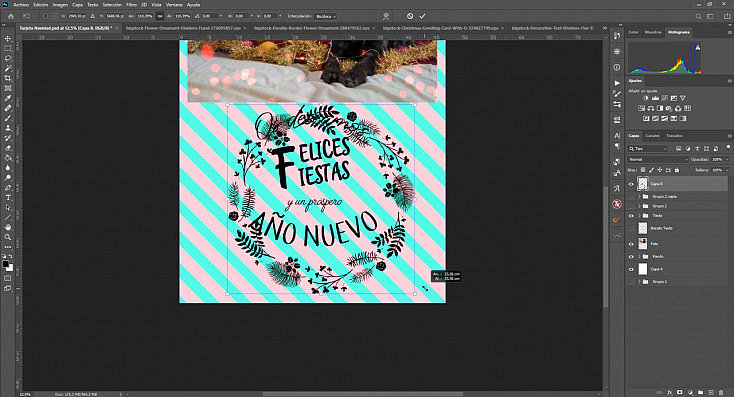The image size is (734, 397).
Task: Select the Crop tool
Action: point(7,78)
